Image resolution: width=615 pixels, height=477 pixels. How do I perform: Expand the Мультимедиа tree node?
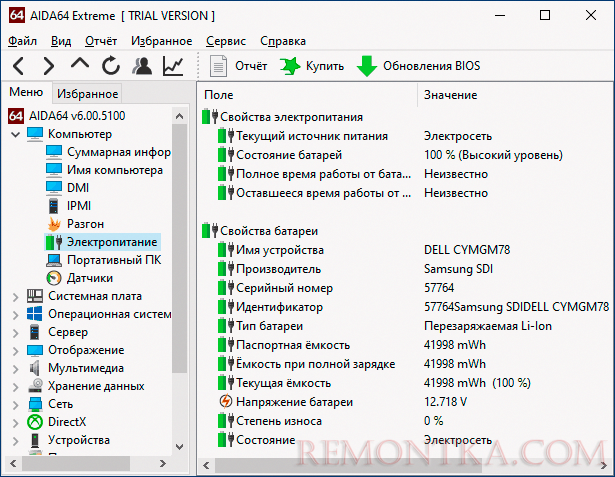tap(15, 368)
